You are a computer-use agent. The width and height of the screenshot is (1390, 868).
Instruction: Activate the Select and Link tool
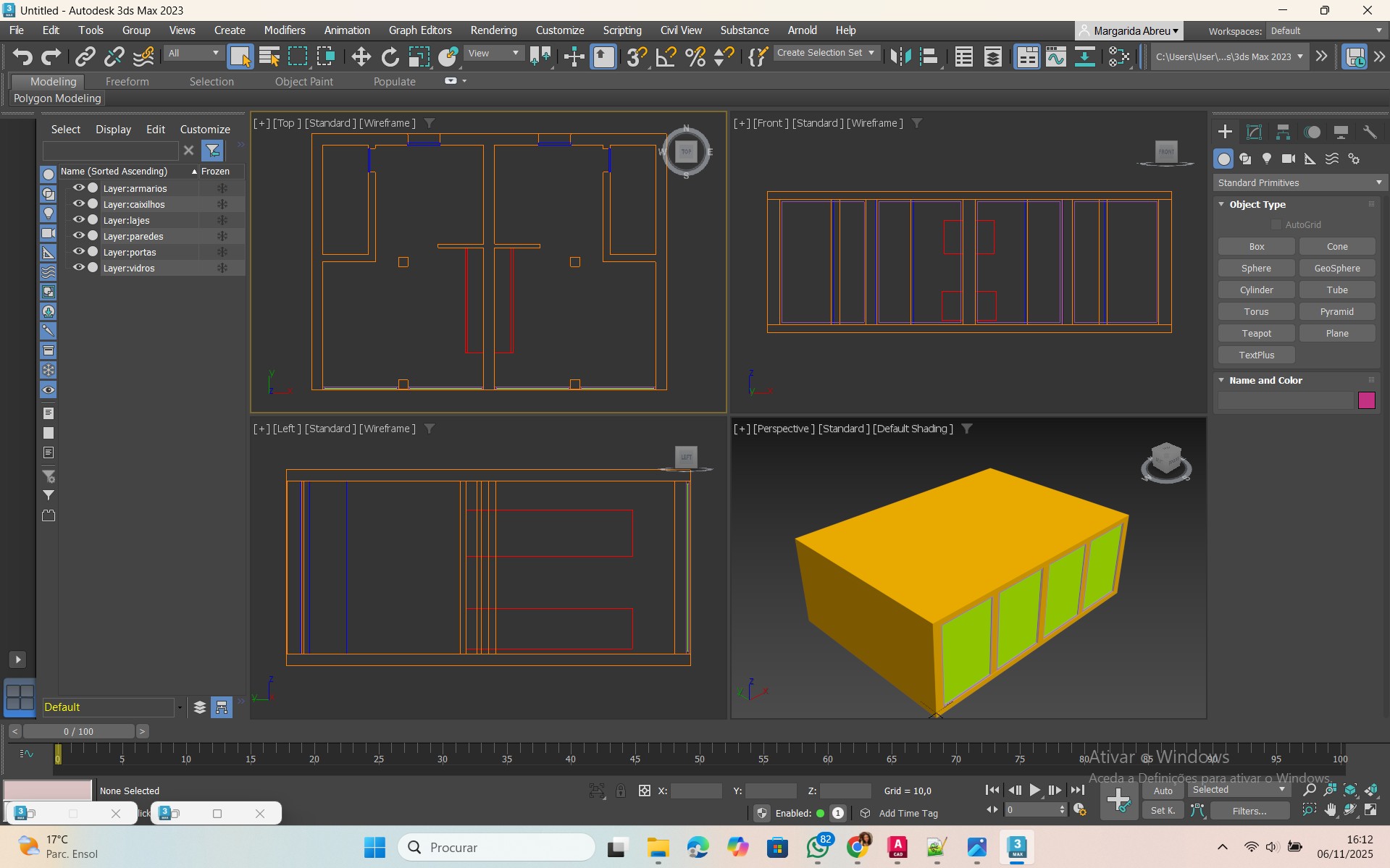pos(85,56)
